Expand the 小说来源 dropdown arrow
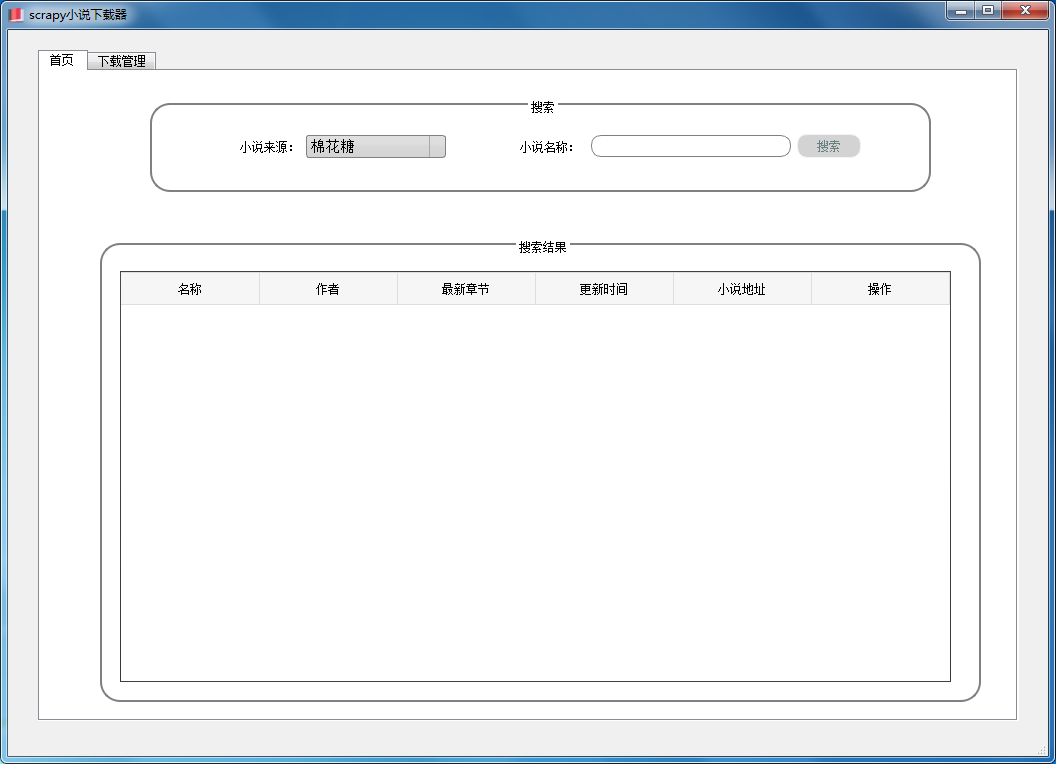The height and width of the screenshot is (764, 1056). pyautogui.click(x=437, y=146)
